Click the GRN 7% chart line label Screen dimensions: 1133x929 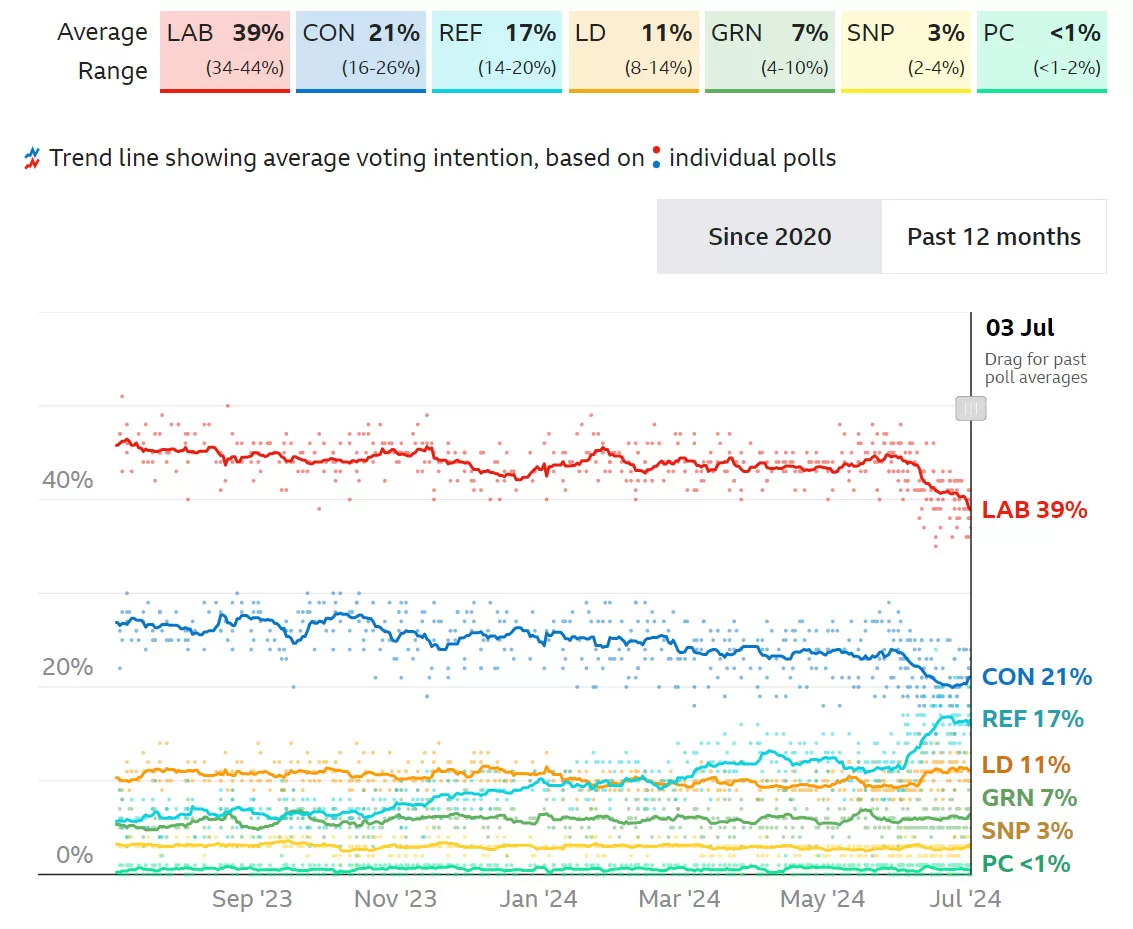(1029, 798)
